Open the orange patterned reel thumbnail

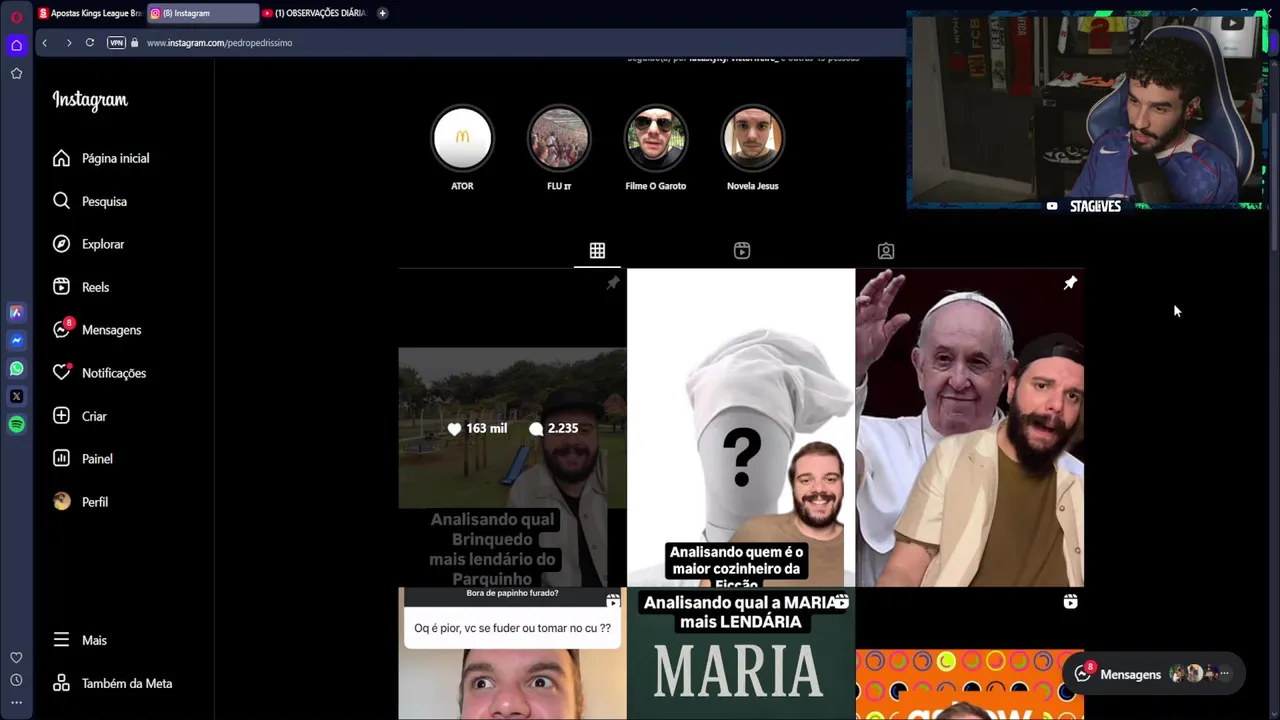pos(970,653)
